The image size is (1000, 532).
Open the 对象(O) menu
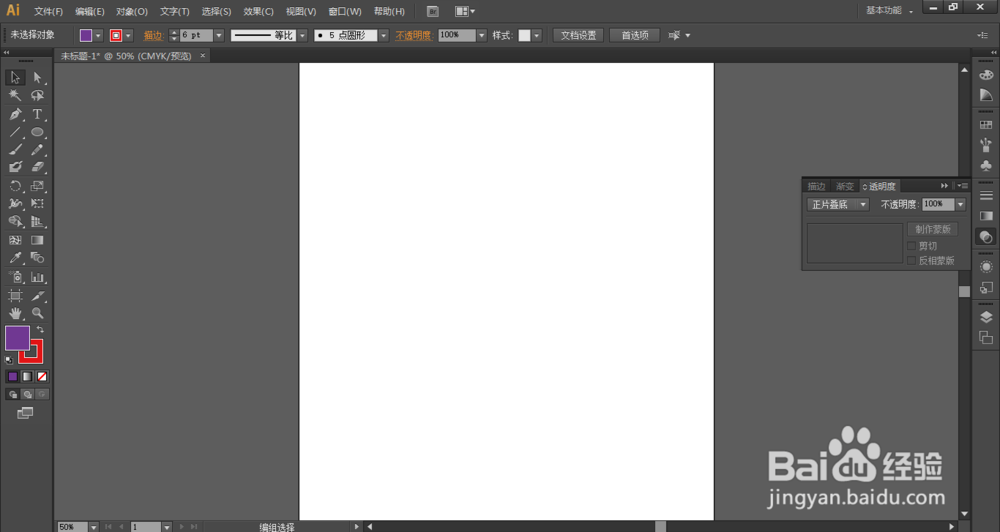click(x=132, y=11)
